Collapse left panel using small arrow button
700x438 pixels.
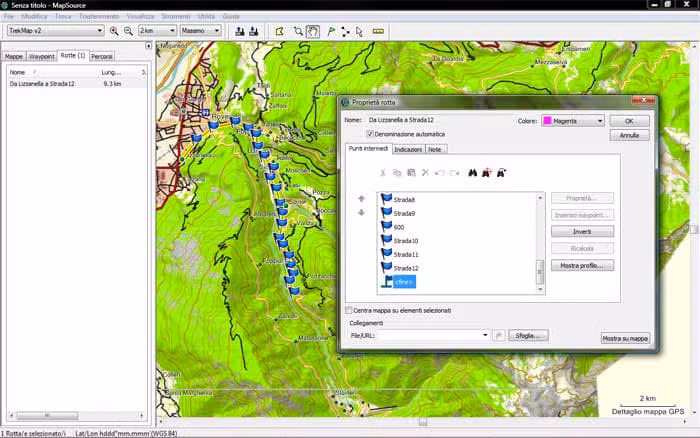149,46
